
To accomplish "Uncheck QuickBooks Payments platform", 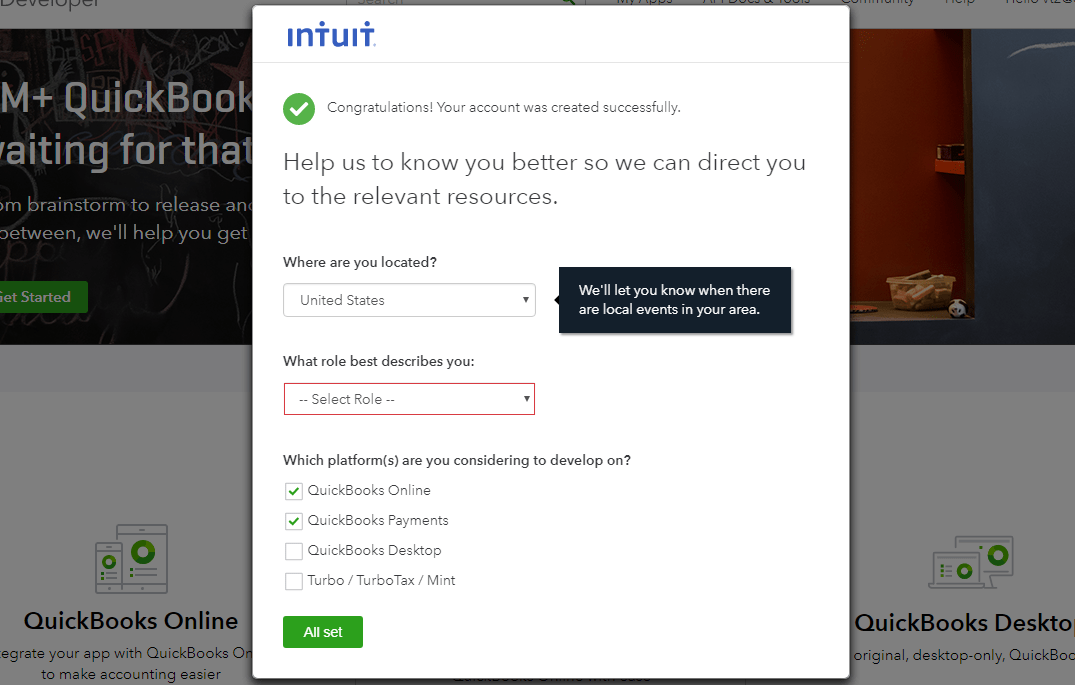I will (293, 521).
